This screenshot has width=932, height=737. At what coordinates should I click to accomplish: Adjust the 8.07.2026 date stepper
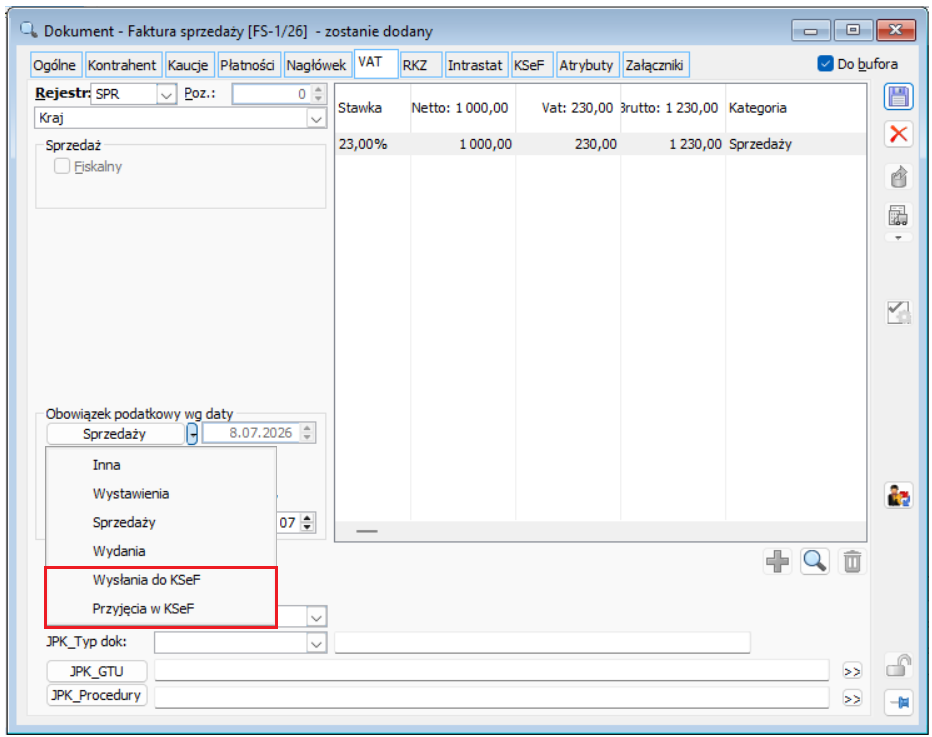pos(307,433)
